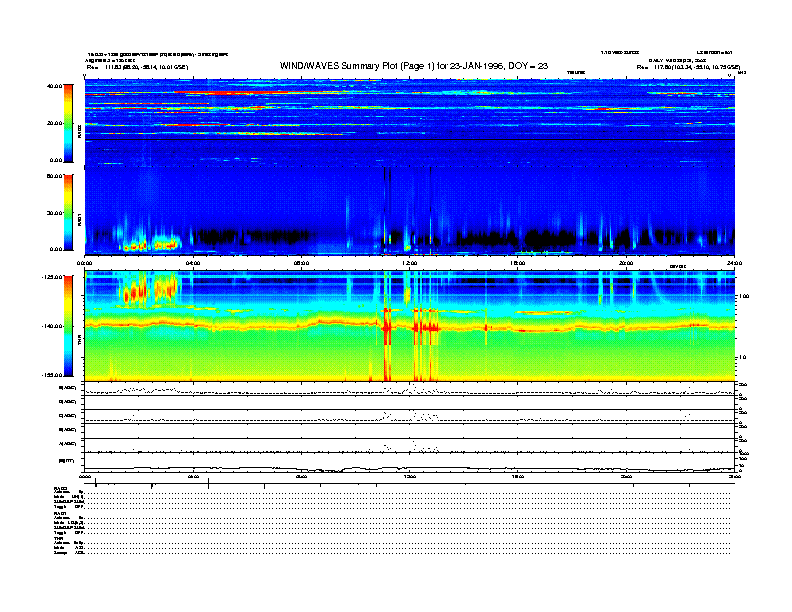Click the 12:00 label below magnetic field plot
792x612 pixels.
coord(410,476)
